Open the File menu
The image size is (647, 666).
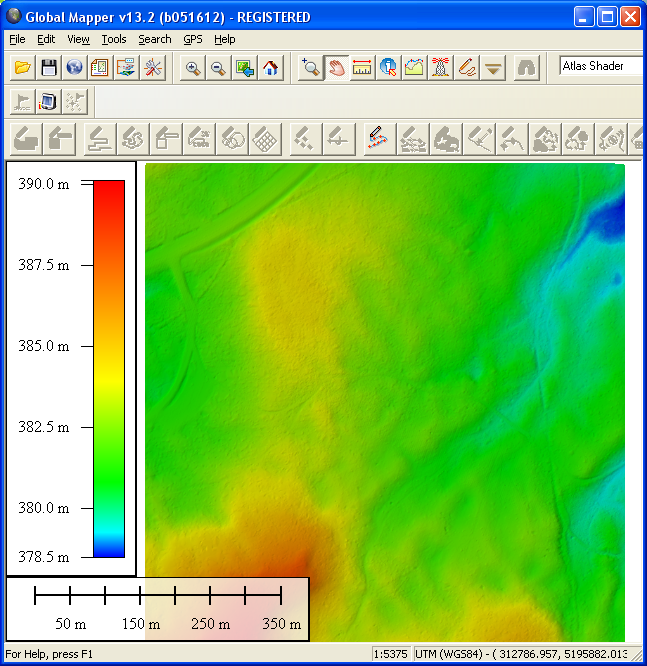(17, 40)
